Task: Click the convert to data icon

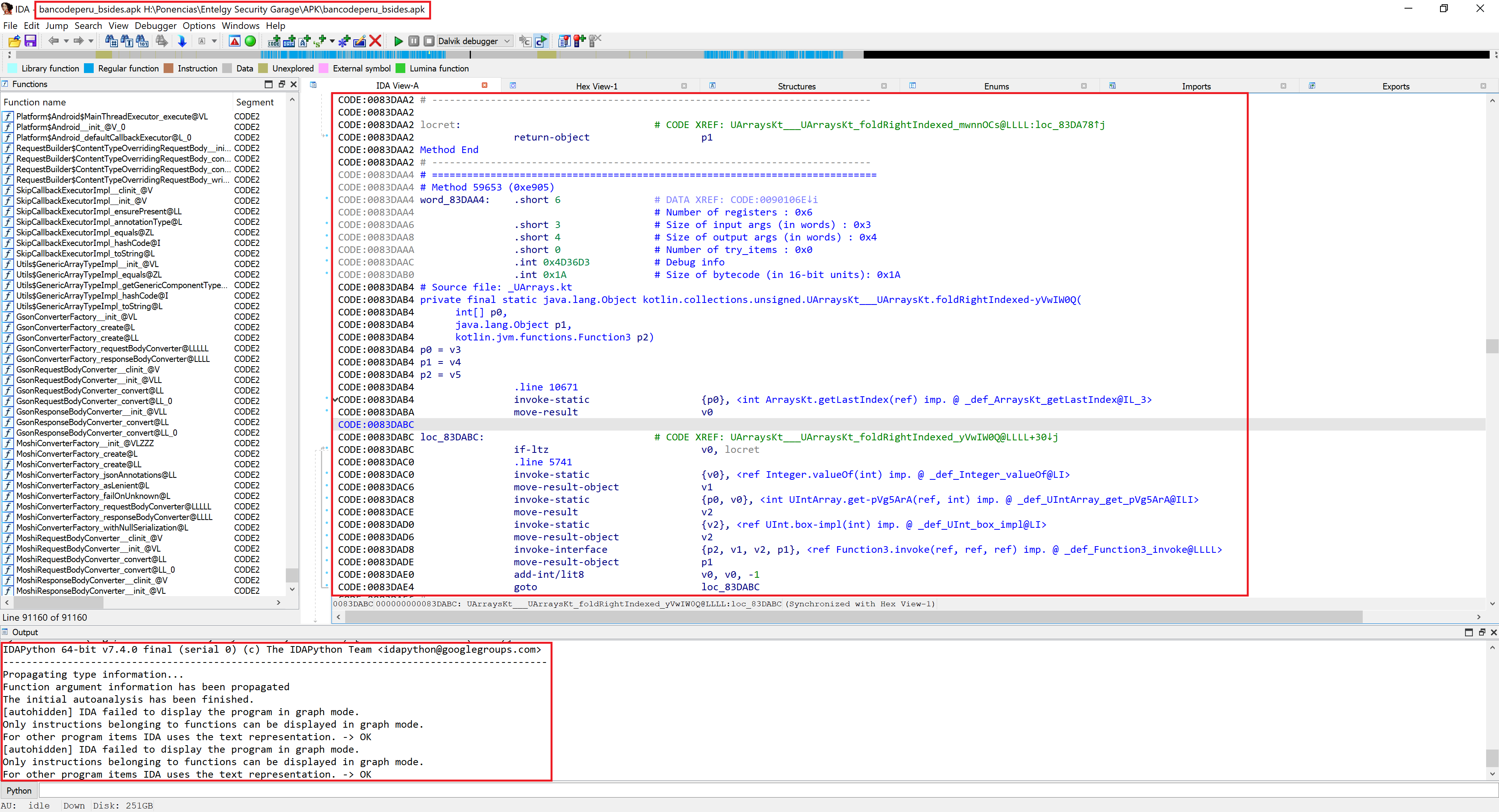Action: [x=289, y=41]
